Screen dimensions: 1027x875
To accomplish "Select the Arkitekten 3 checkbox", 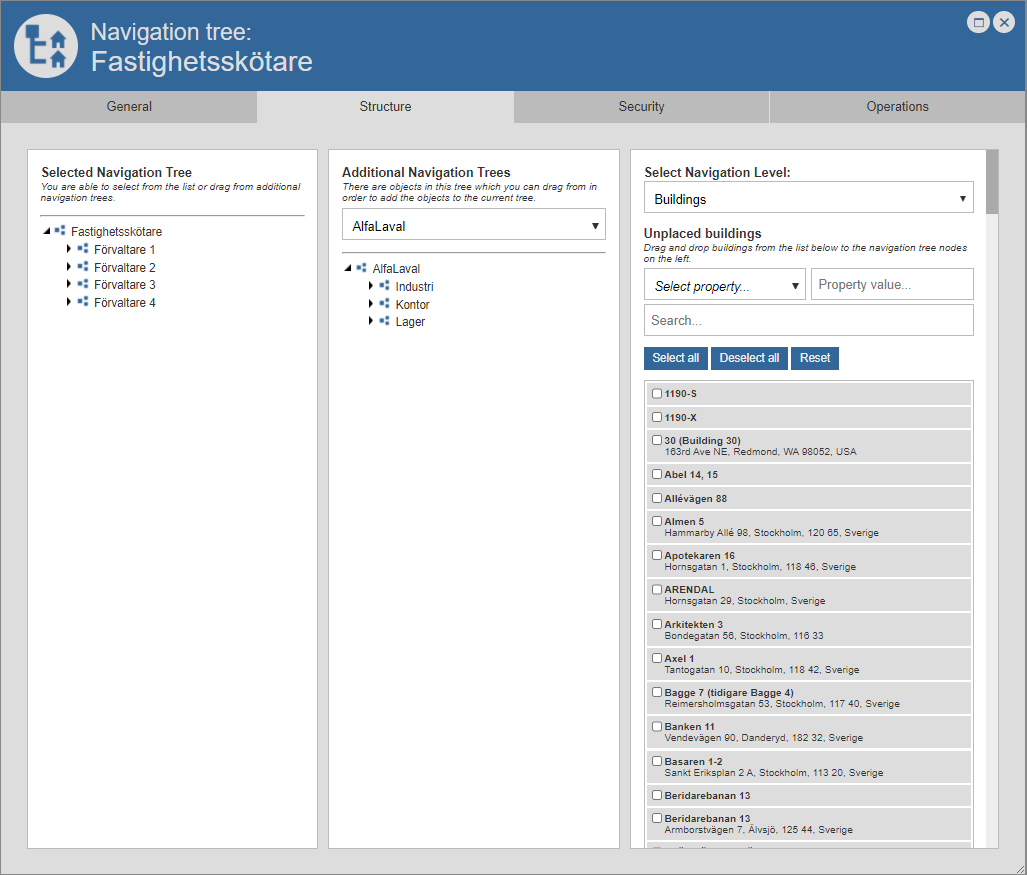I will [657, 624].
